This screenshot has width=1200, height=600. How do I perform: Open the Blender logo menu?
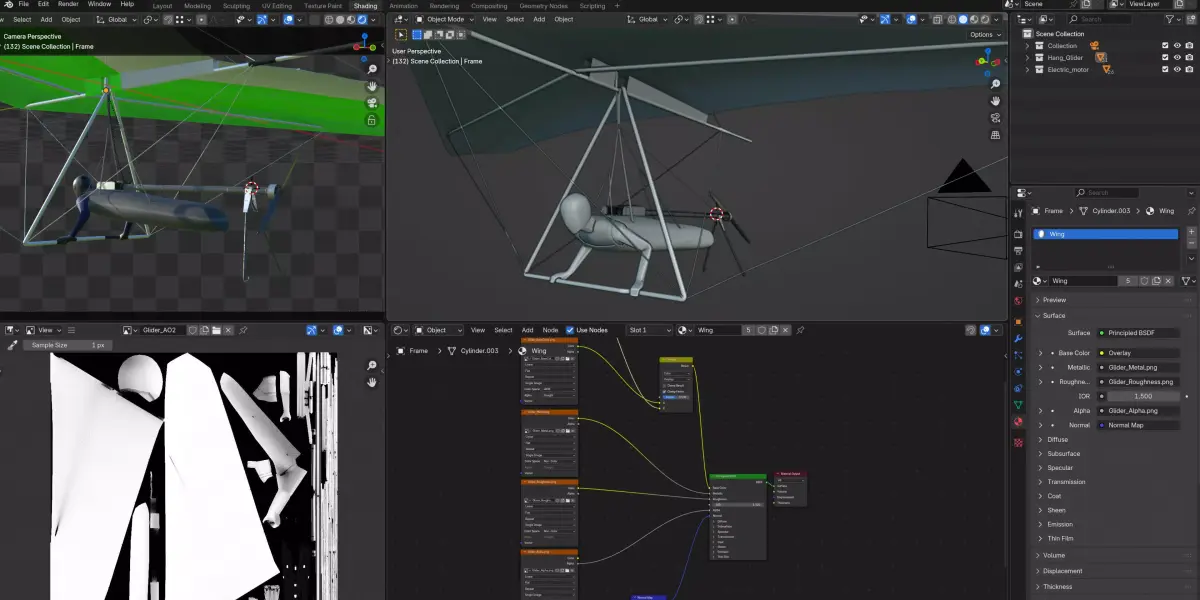8,5
